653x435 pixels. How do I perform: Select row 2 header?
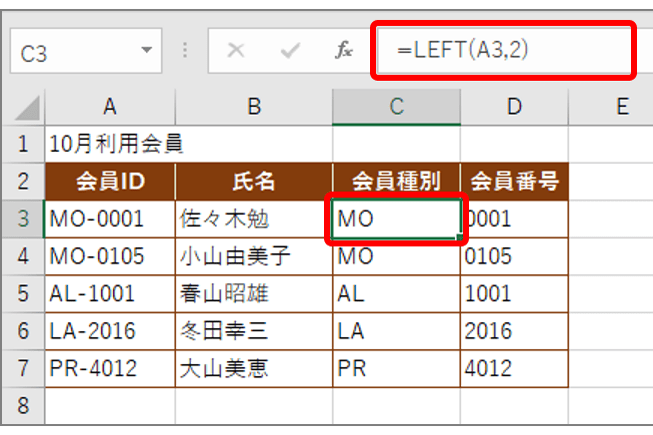[x=23, y=181]
